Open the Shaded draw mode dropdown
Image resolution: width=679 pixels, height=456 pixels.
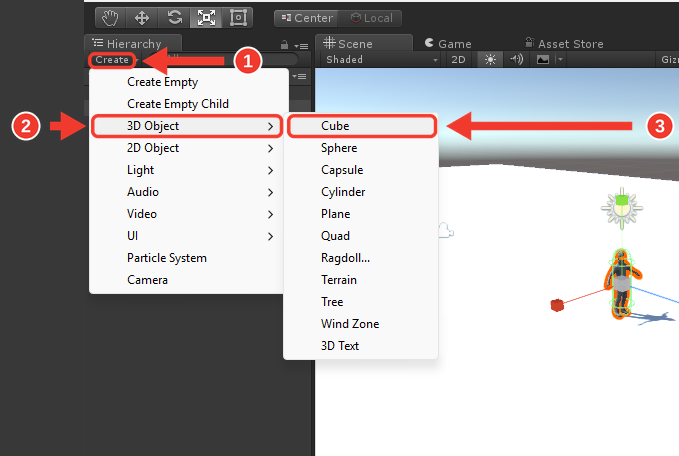pyautogui.click(x=382, y=60)
